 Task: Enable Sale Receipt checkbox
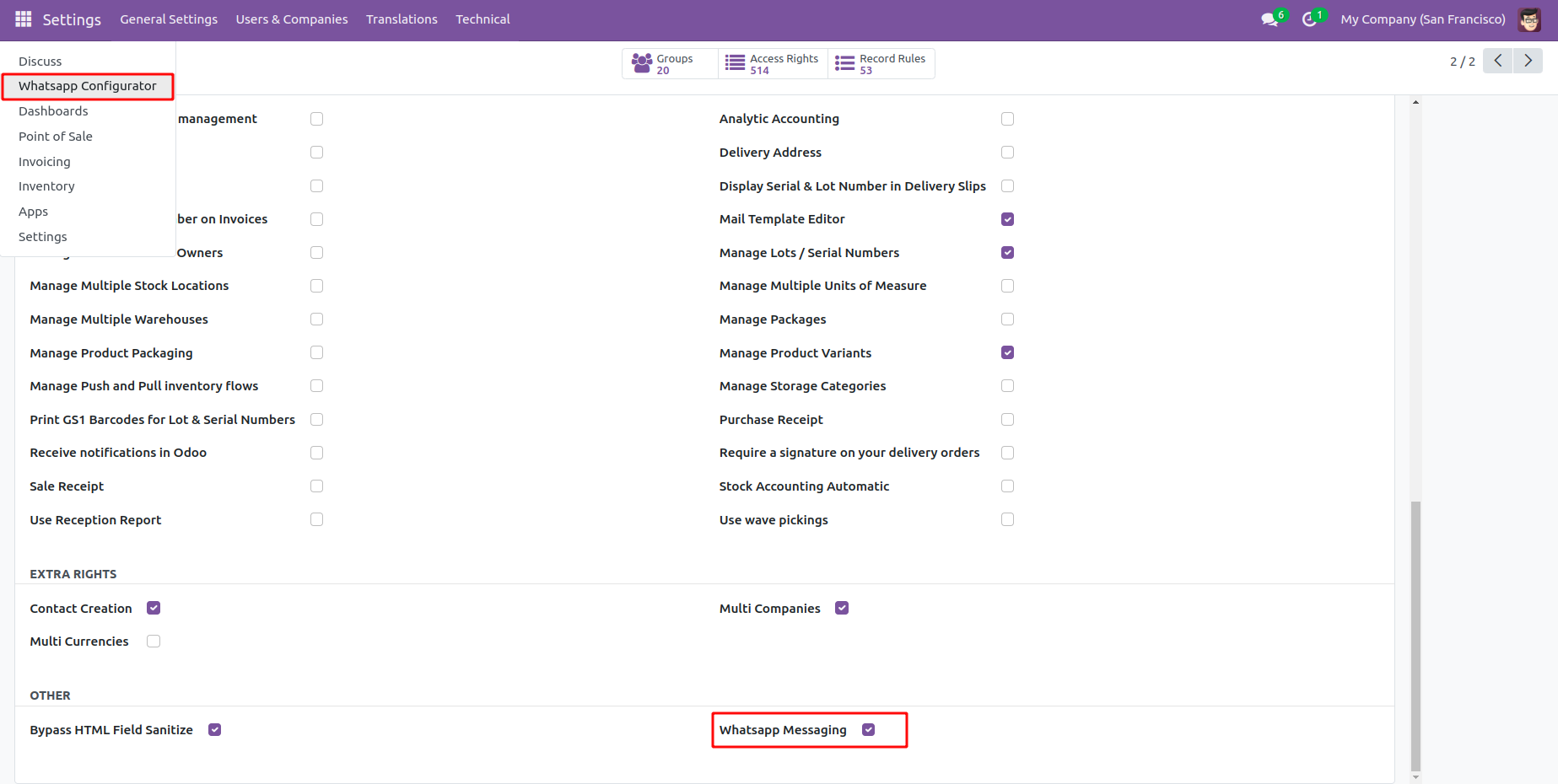pyautogui.click(x=316, y=486)
